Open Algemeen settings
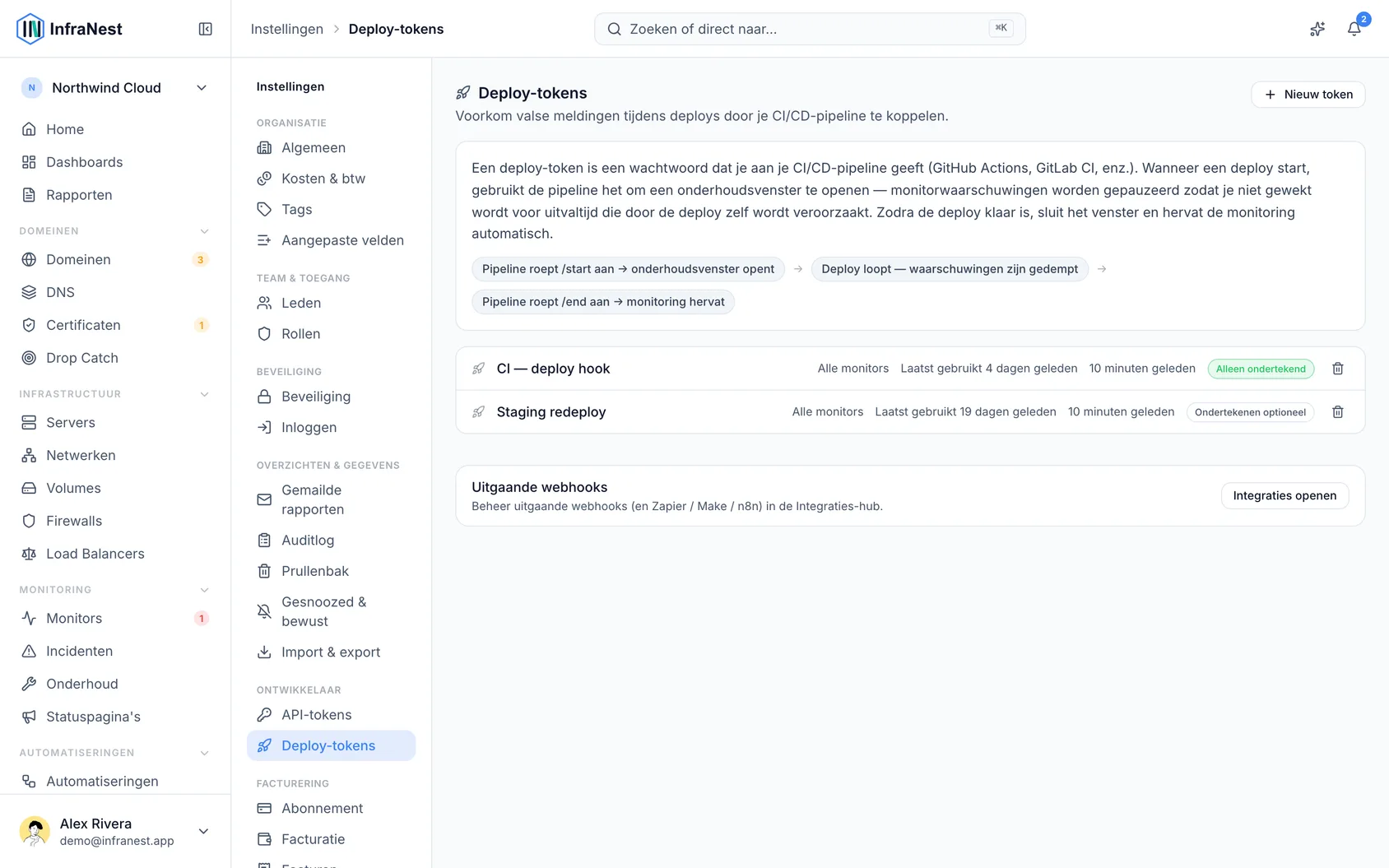The height and width of the screenshot is (868, 1389). point(331,148)
